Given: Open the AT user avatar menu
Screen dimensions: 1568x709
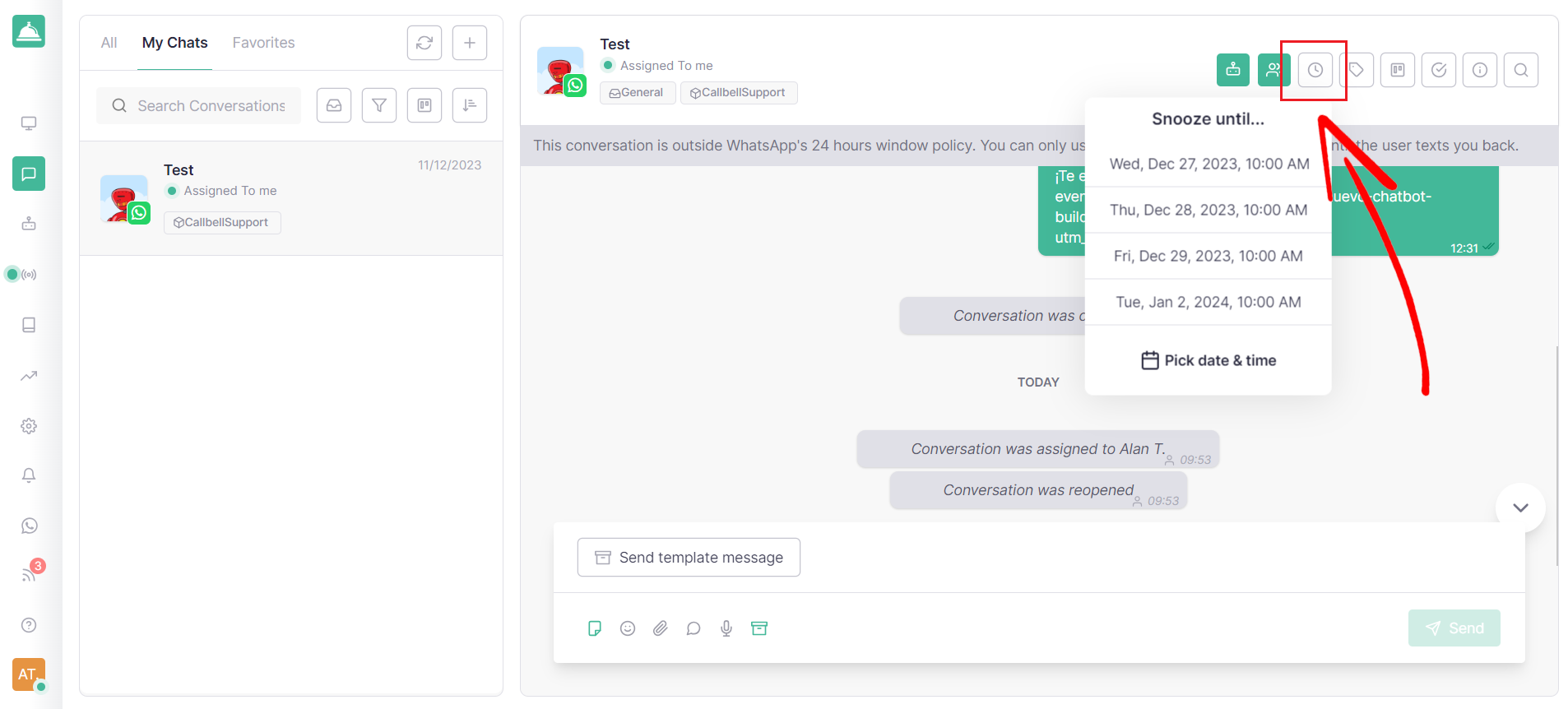Looking at the screenshot, I should pyautogui.click(x=29, y=674).
